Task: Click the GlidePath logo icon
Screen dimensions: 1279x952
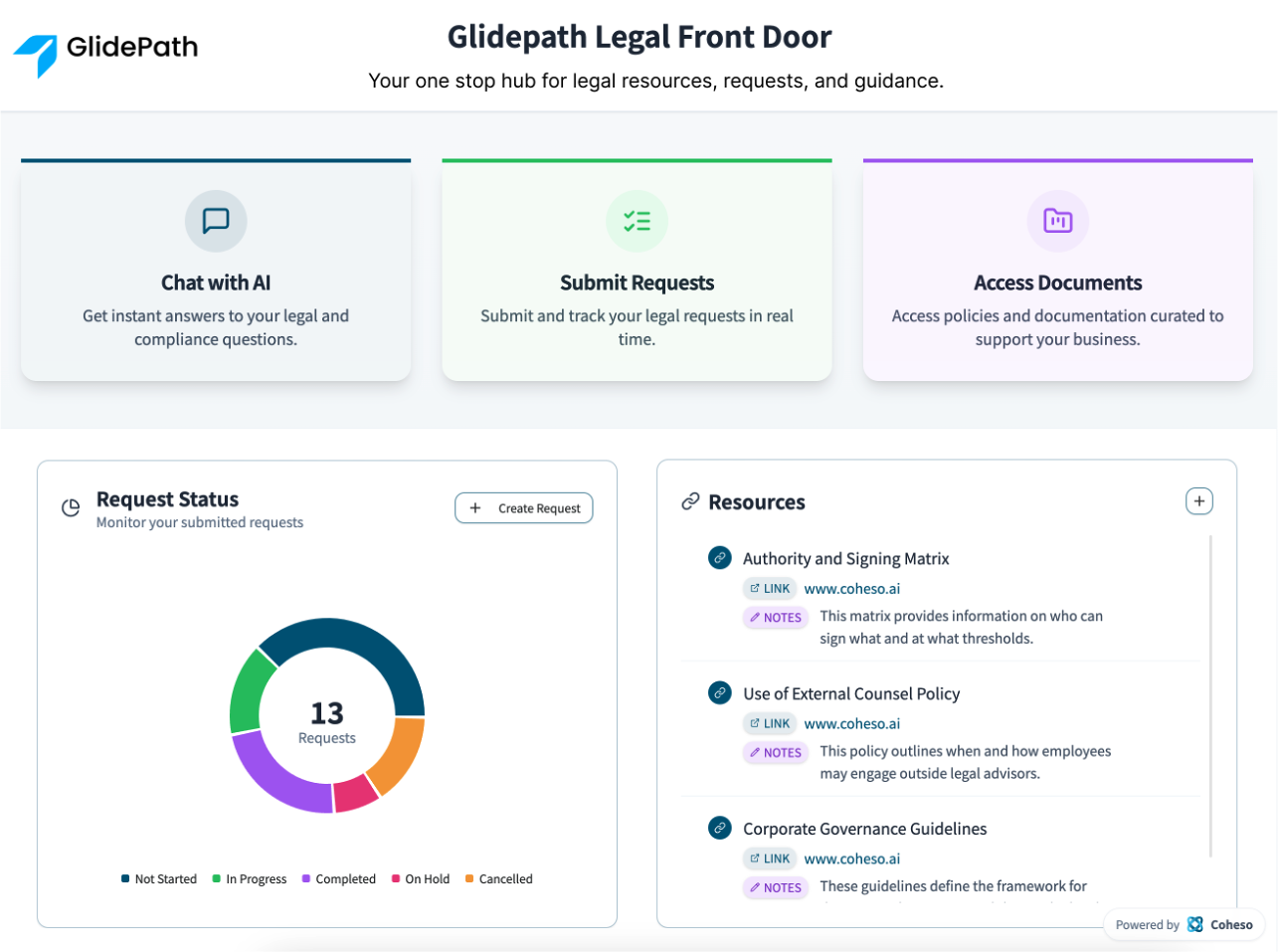Action: click(37, 54)
